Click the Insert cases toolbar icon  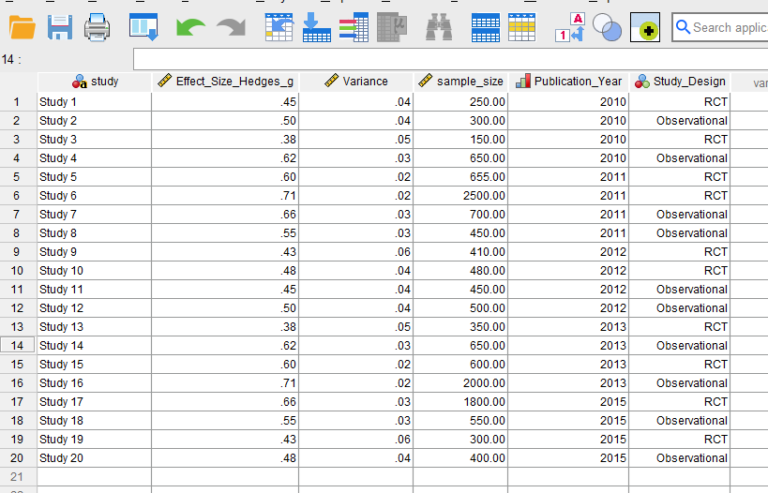pos(485,28)
